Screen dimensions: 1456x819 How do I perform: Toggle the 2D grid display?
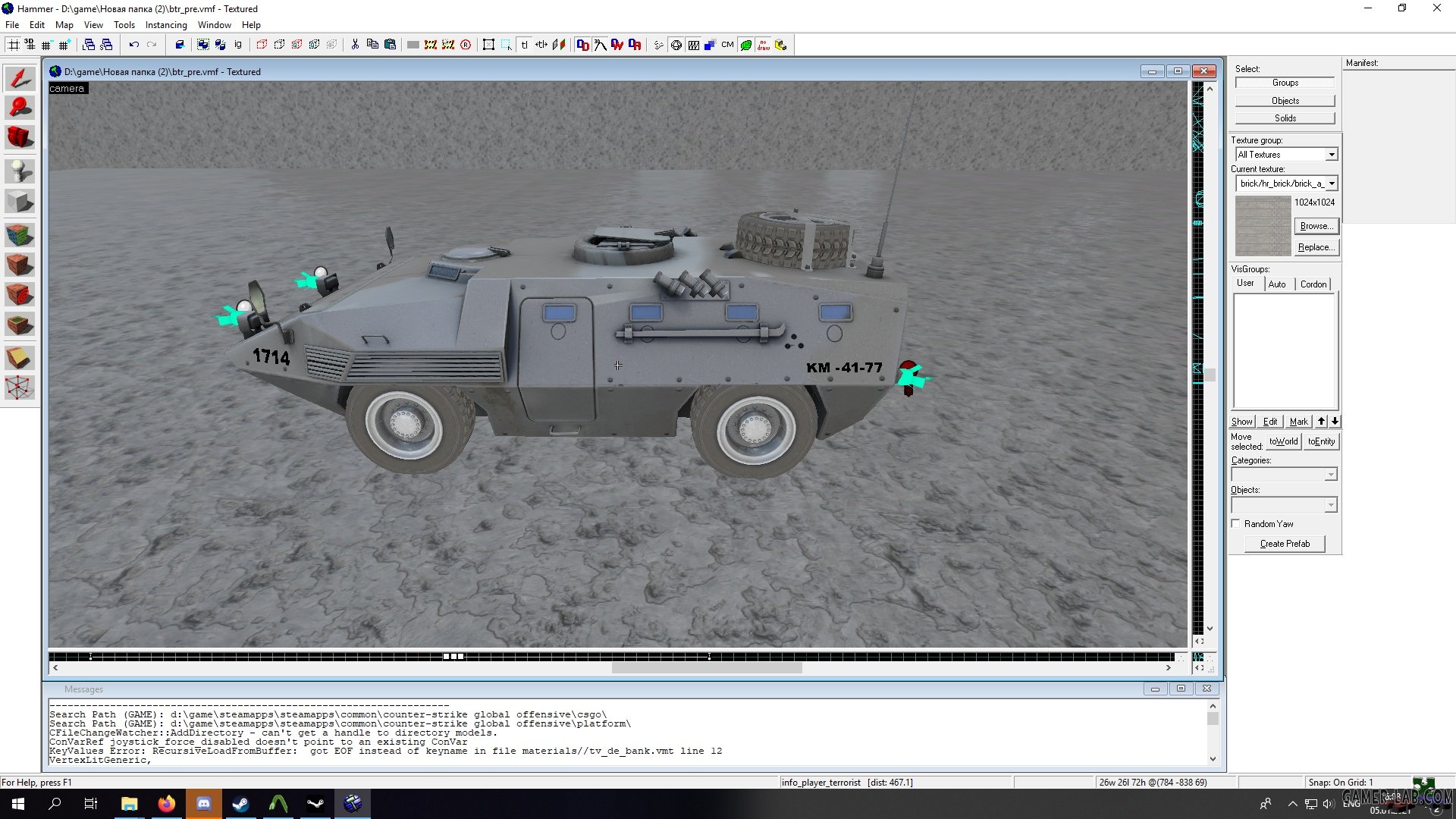tap(13, 45)
